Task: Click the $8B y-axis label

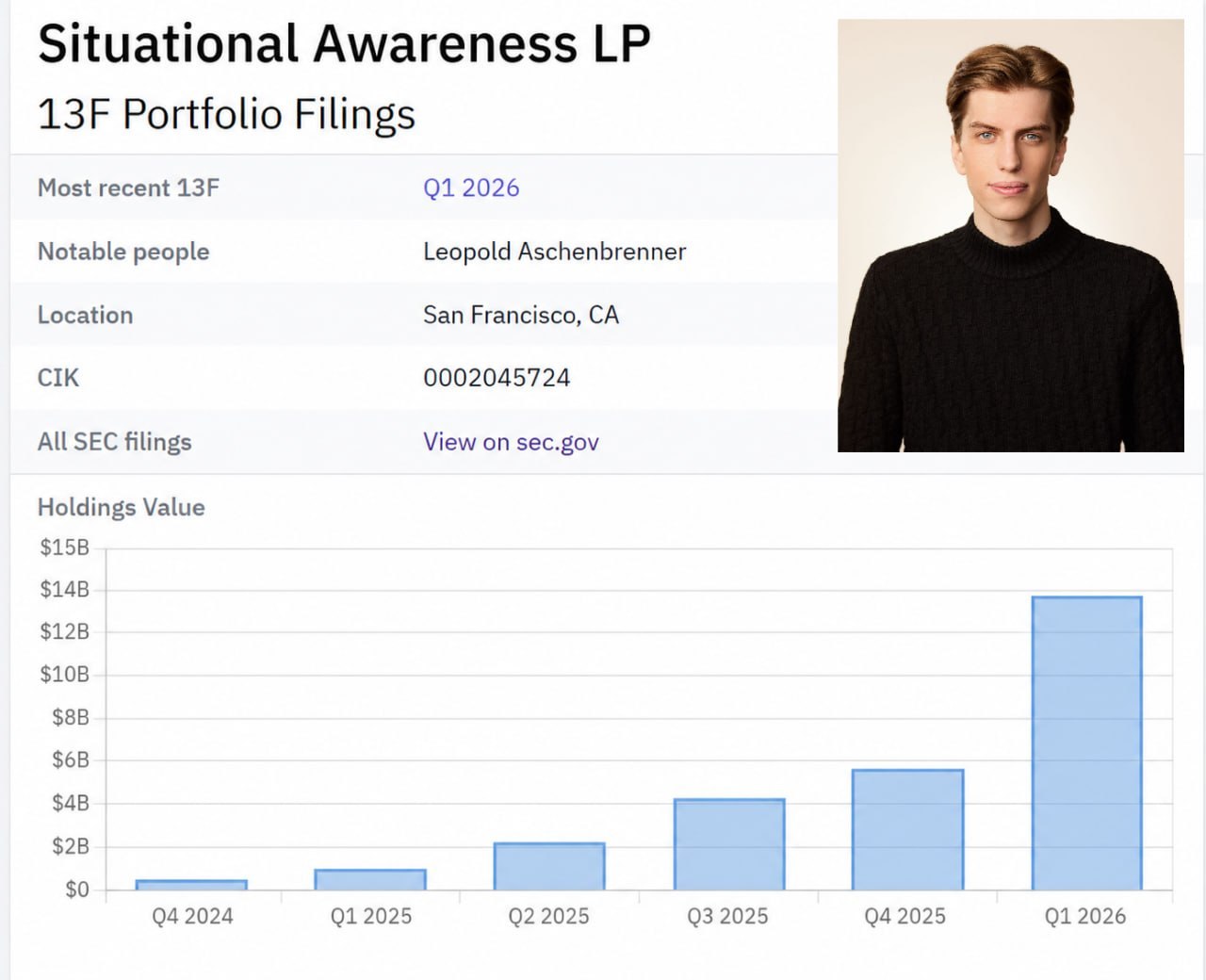Action: click(71, 718)
